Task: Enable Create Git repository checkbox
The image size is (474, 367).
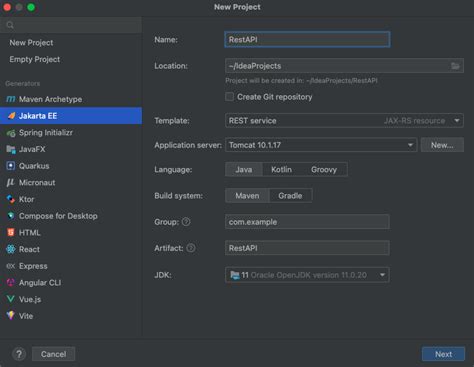Action: 229,97
